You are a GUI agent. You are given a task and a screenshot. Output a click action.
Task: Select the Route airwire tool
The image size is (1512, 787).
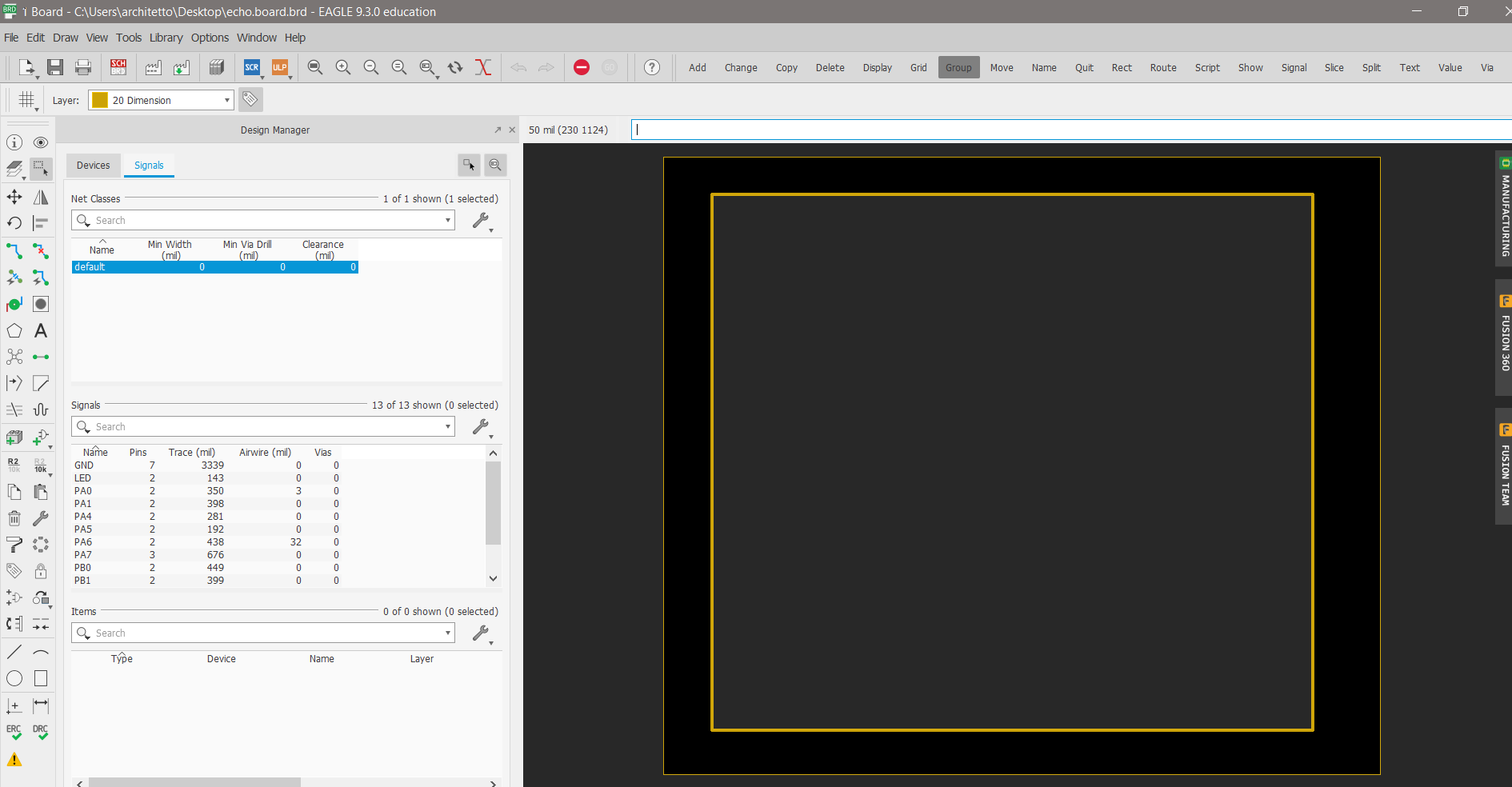(x=14, y=251)
